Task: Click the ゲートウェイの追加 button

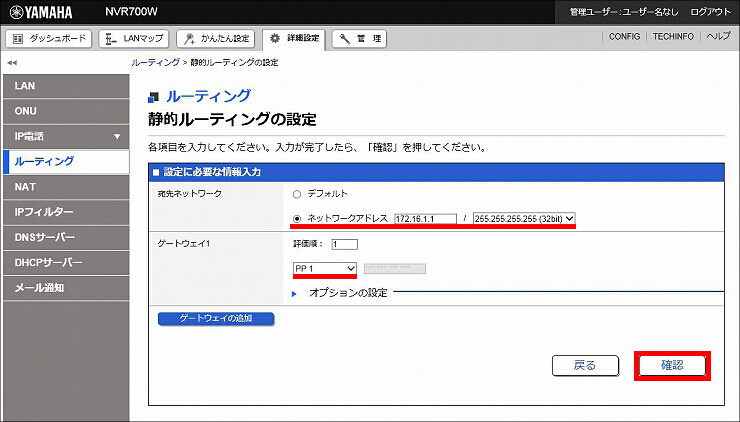Action: [x=216, y=319]
